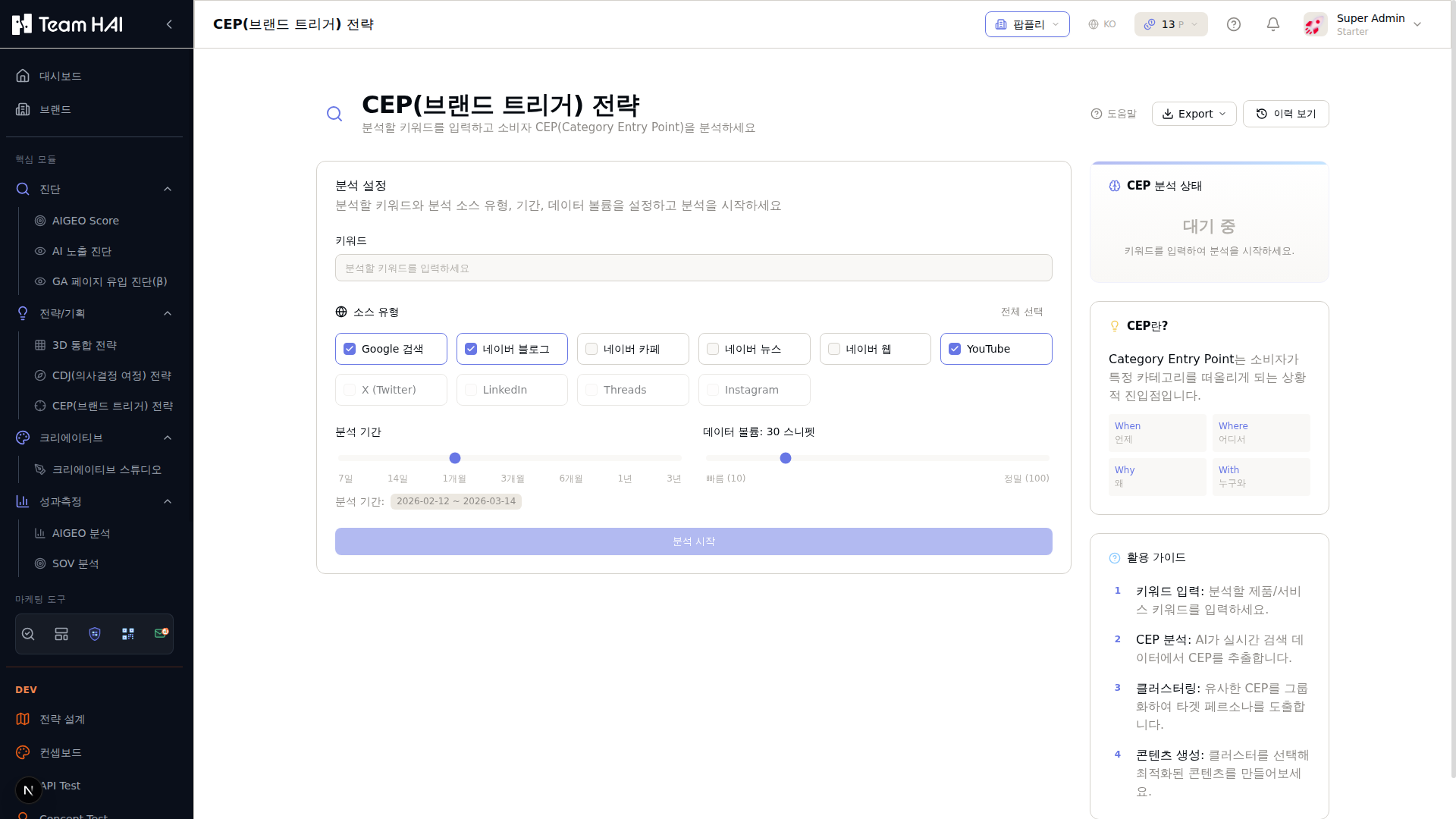Open the Export dropdown
The height and width of the screenshot is (819, 1456).
click(1194, 114)
